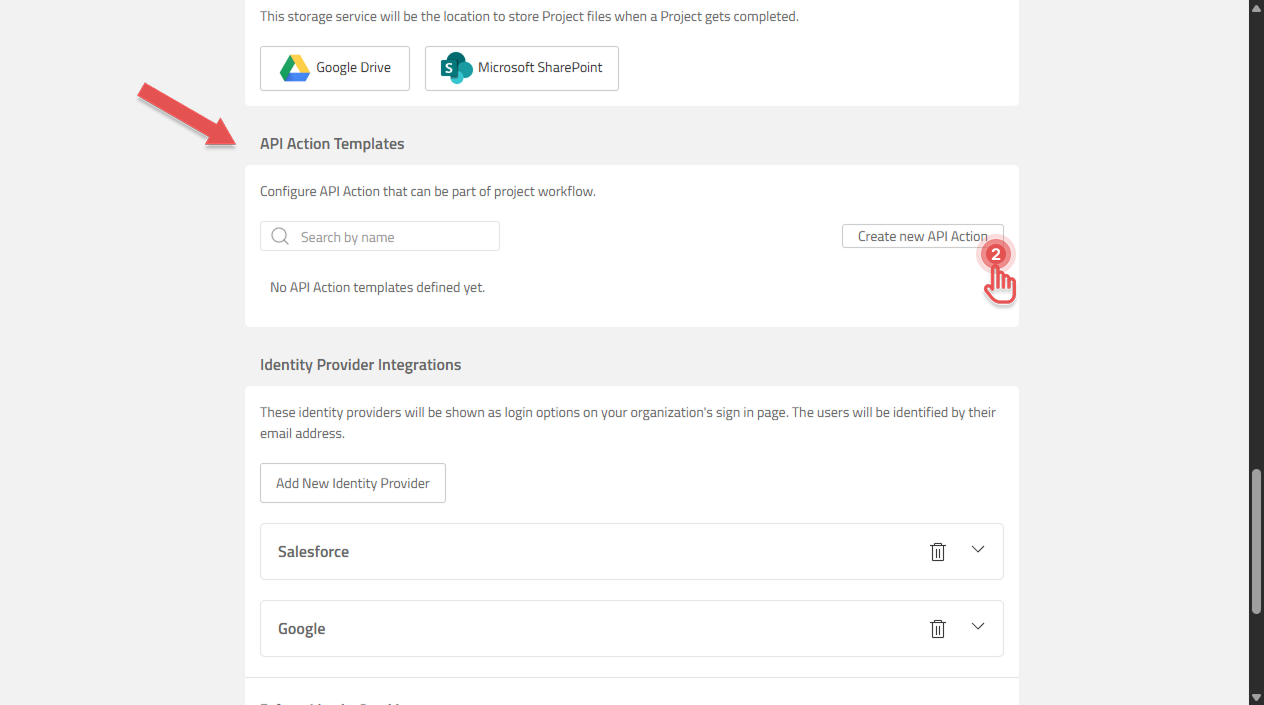Viewport: 1264px width, 705px height.
Task: Click the SharePoint logo icon
Action: [456, 68]
